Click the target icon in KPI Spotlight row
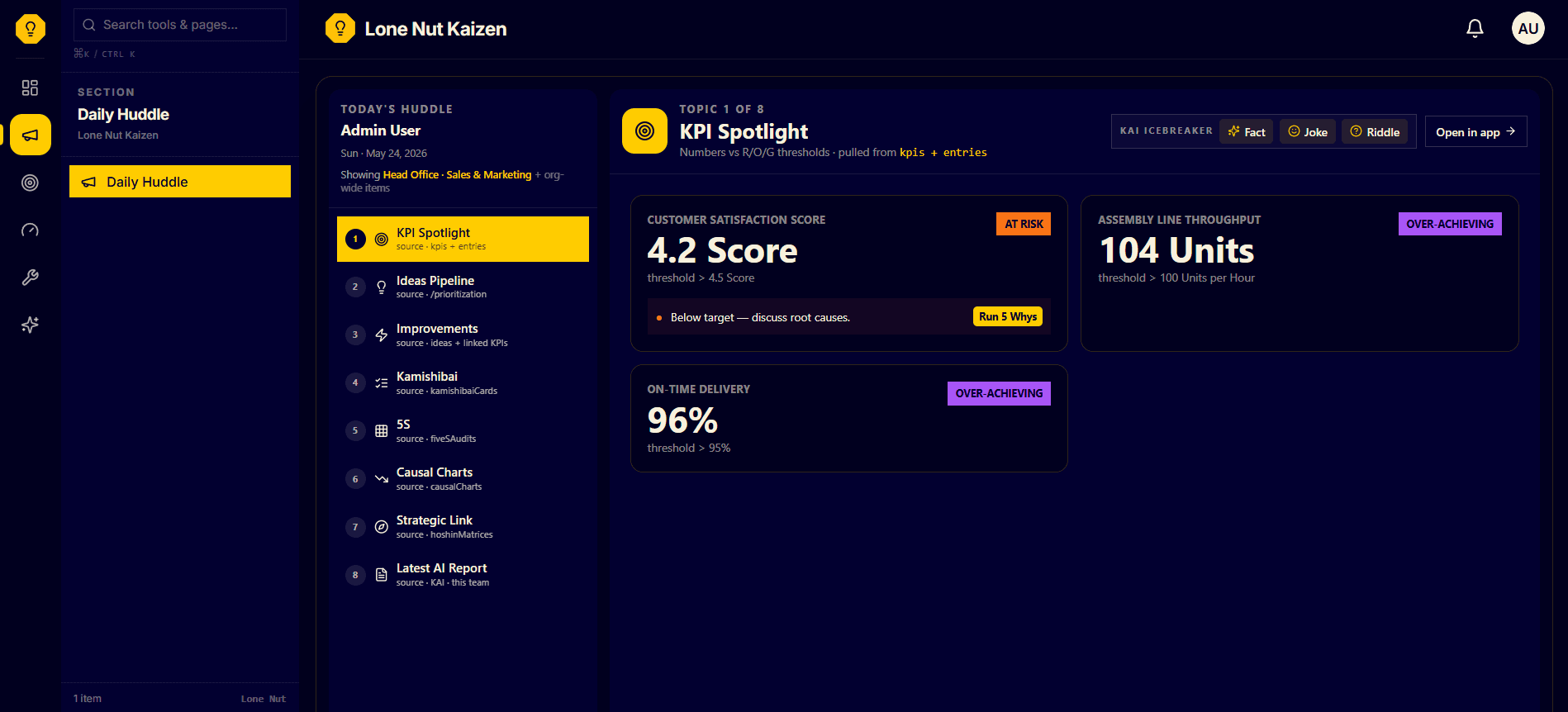The width and height of the screenshot is (1568, 712). coord(381,239)
